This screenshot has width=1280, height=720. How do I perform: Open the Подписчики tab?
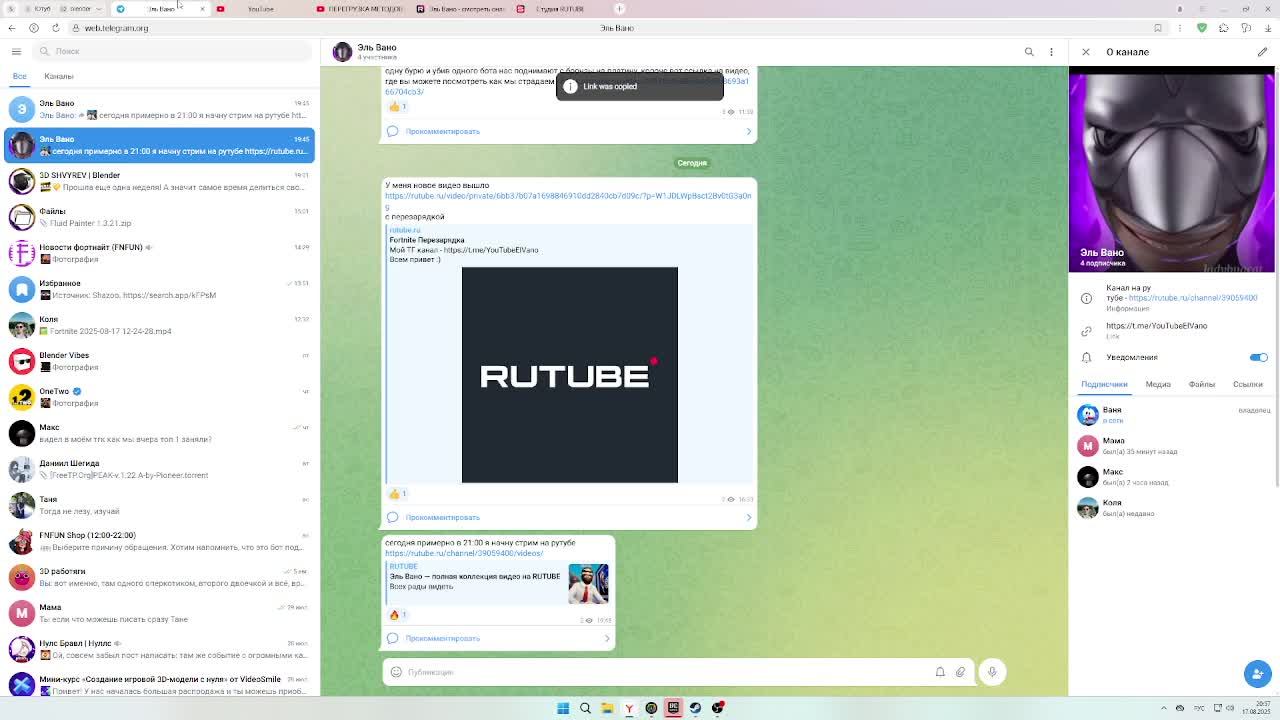[x=1104, y=384]
